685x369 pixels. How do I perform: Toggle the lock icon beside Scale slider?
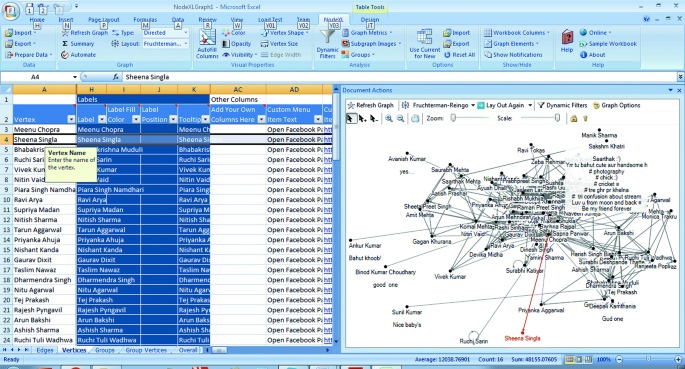[x=574, y=118]
